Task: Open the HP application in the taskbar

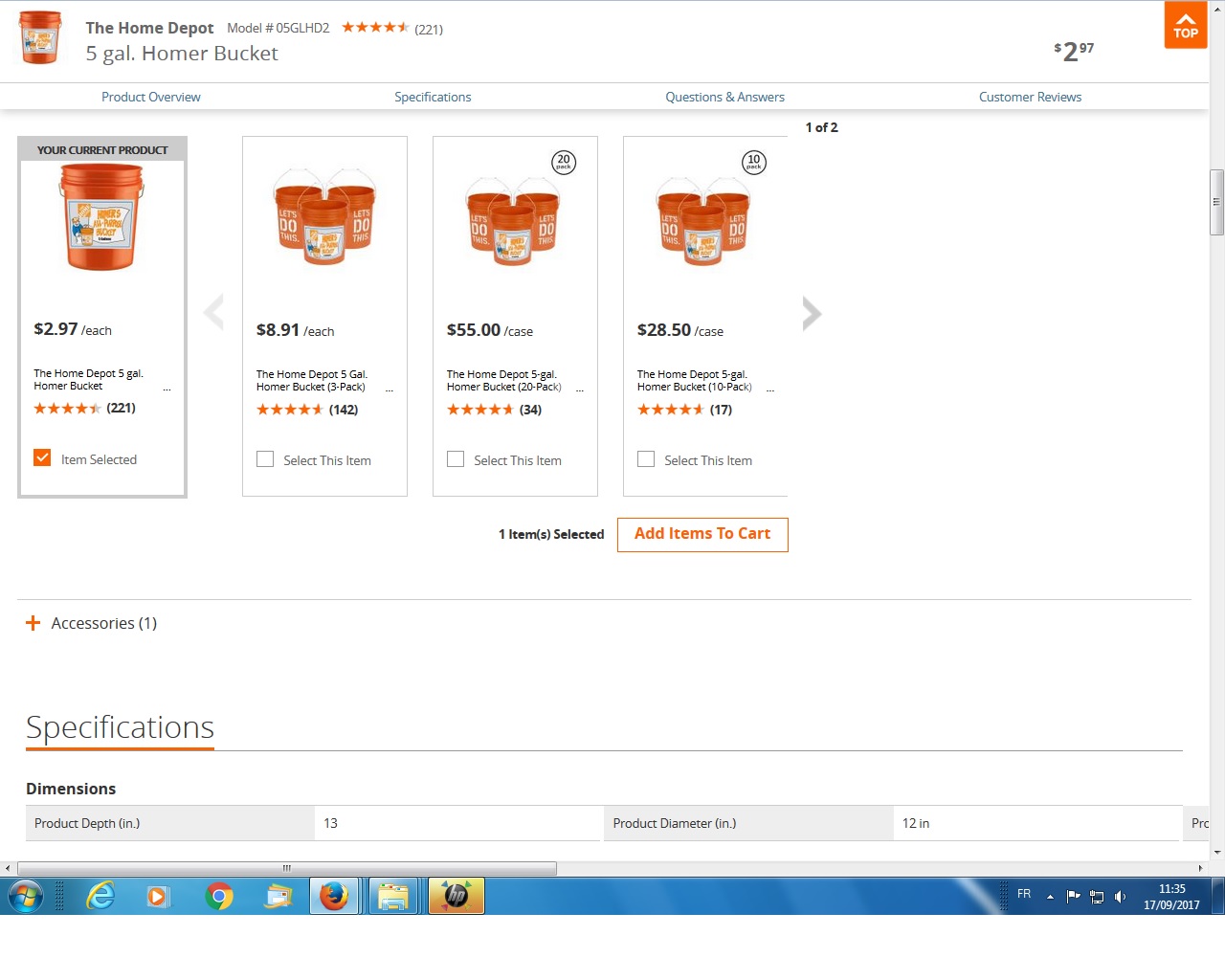Action: (x=457, y=896)
